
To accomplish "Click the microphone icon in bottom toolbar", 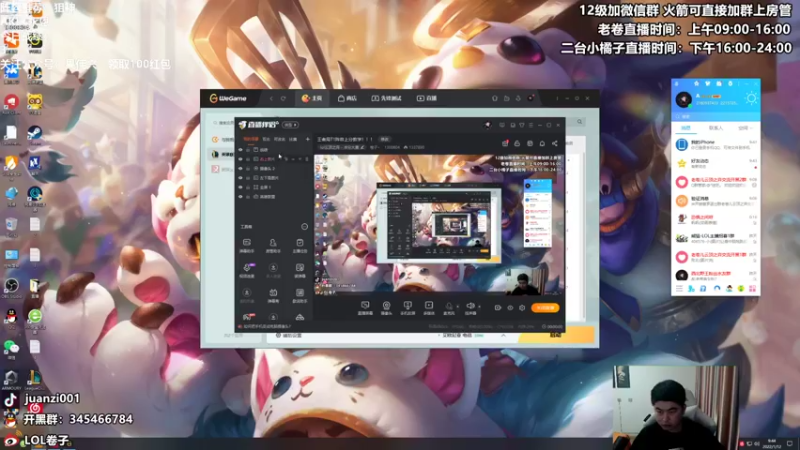I will click(x=449, y=308).
